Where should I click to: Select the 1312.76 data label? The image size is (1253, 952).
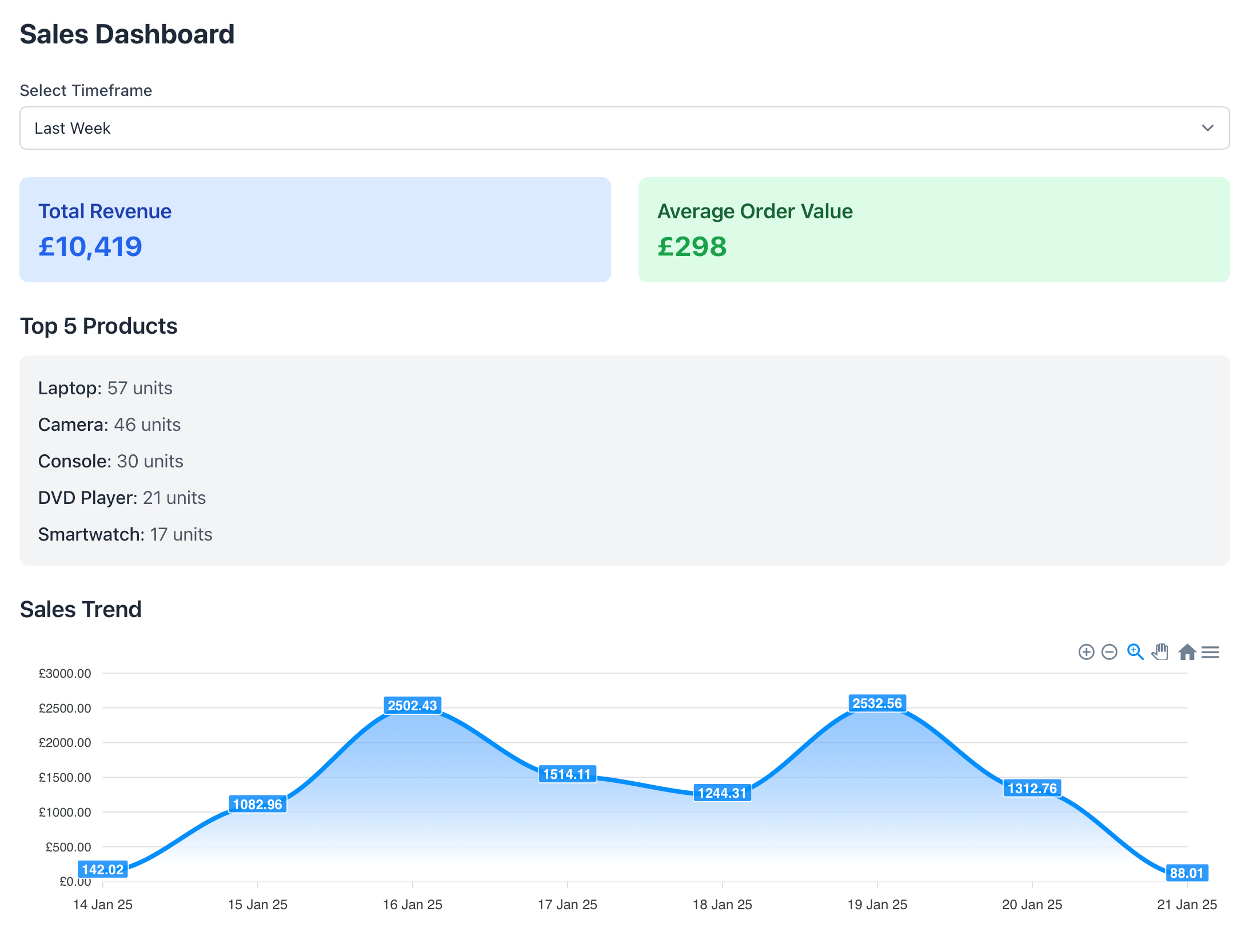point(1032,789)
